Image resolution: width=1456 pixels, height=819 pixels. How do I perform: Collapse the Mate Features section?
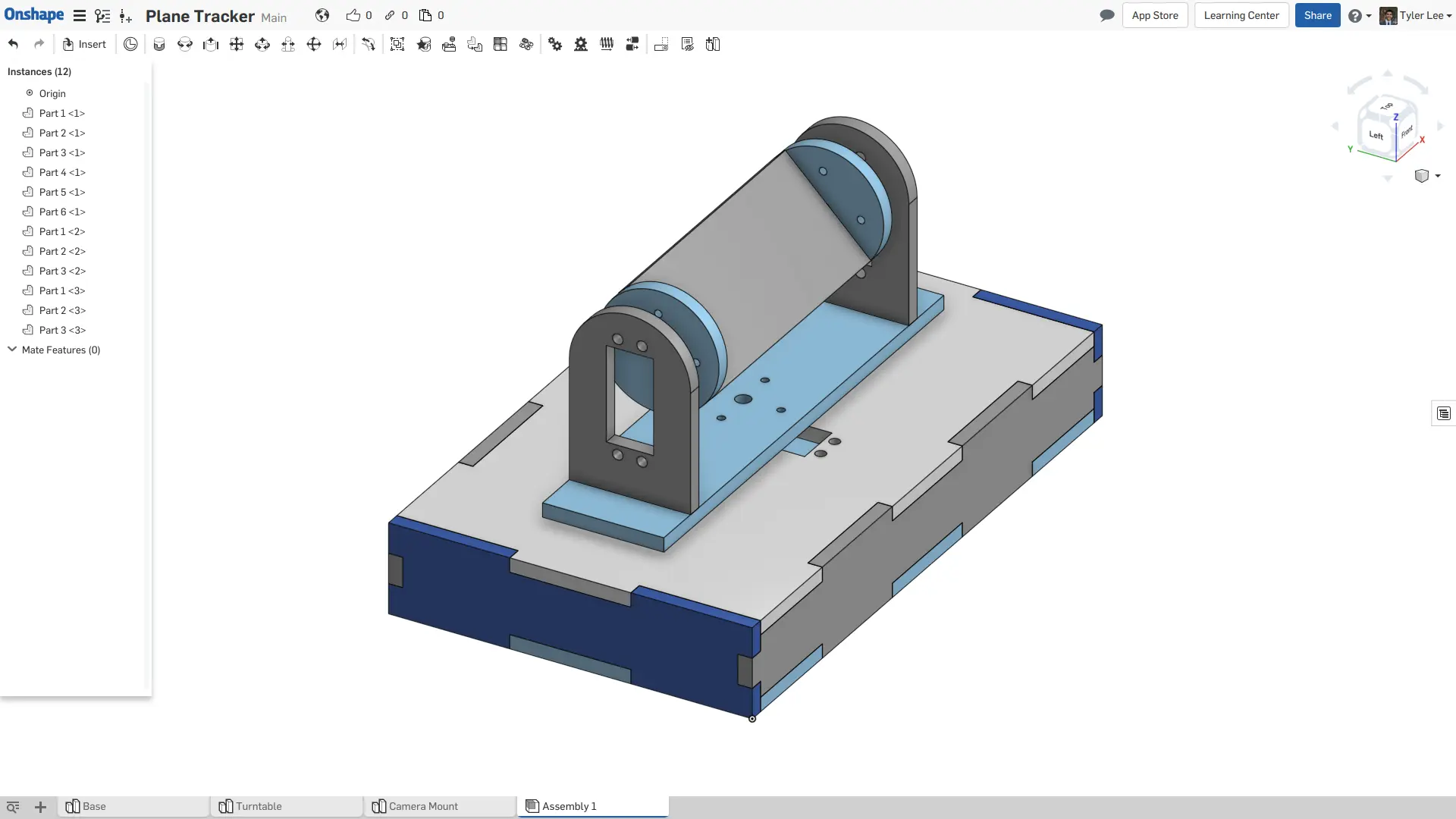click(11, 350)
